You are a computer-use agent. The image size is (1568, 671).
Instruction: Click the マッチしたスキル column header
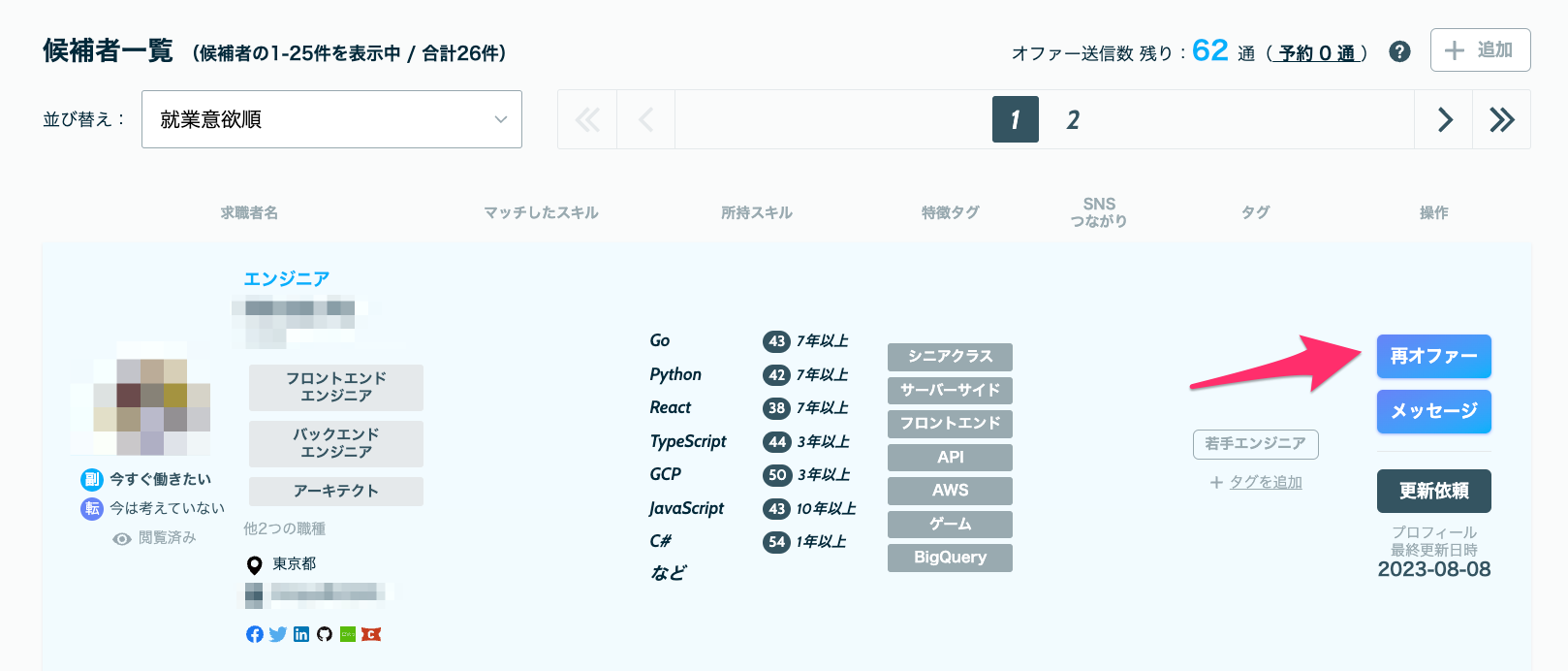click(x=541, y=212)
